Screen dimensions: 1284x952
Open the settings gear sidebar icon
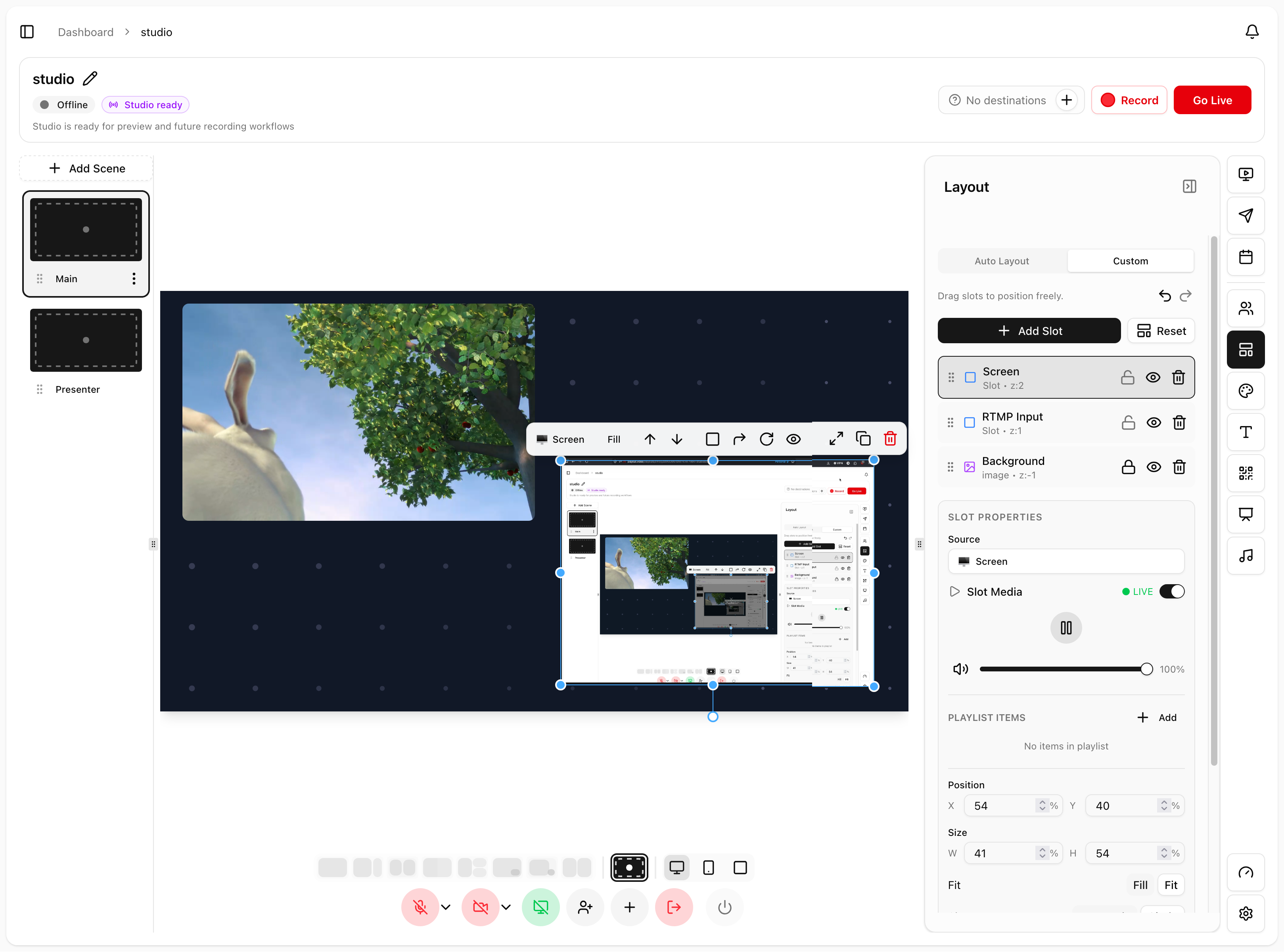pyautogui.click(x=1246, y=914)
